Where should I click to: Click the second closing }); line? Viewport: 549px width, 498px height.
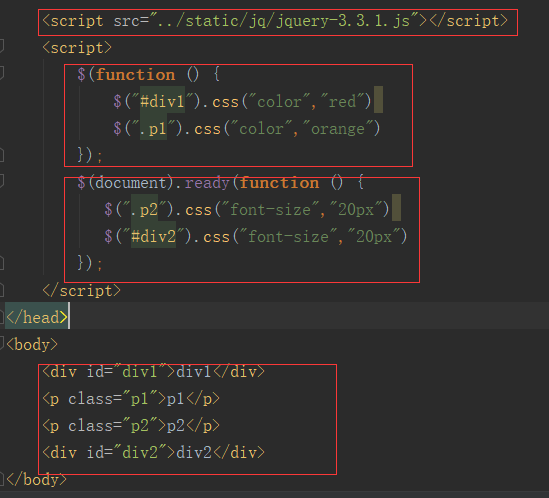[x=90, y=263]
